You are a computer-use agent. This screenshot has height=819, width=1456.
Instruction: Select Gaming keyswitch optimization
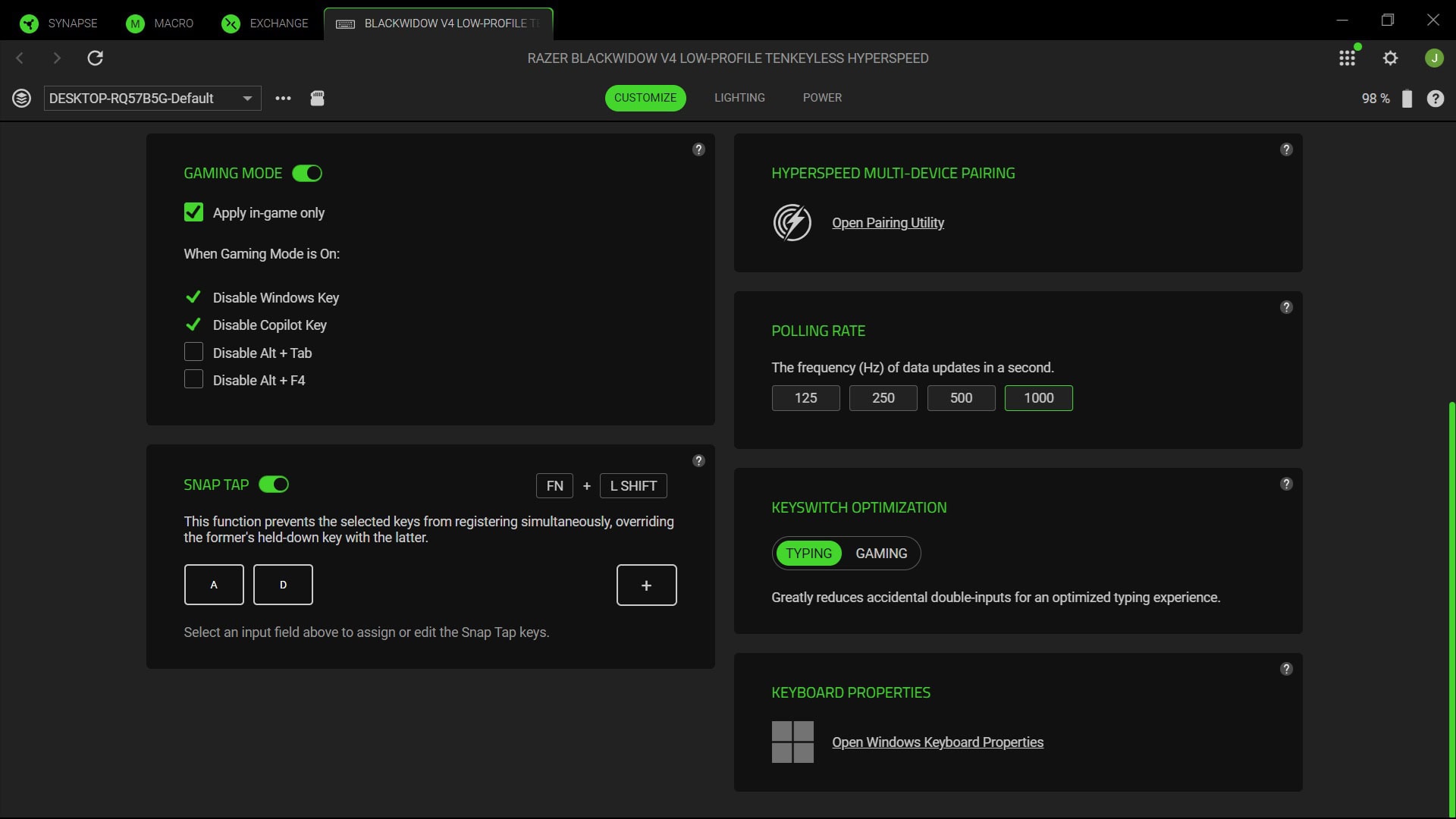click(x=881, y=554)
